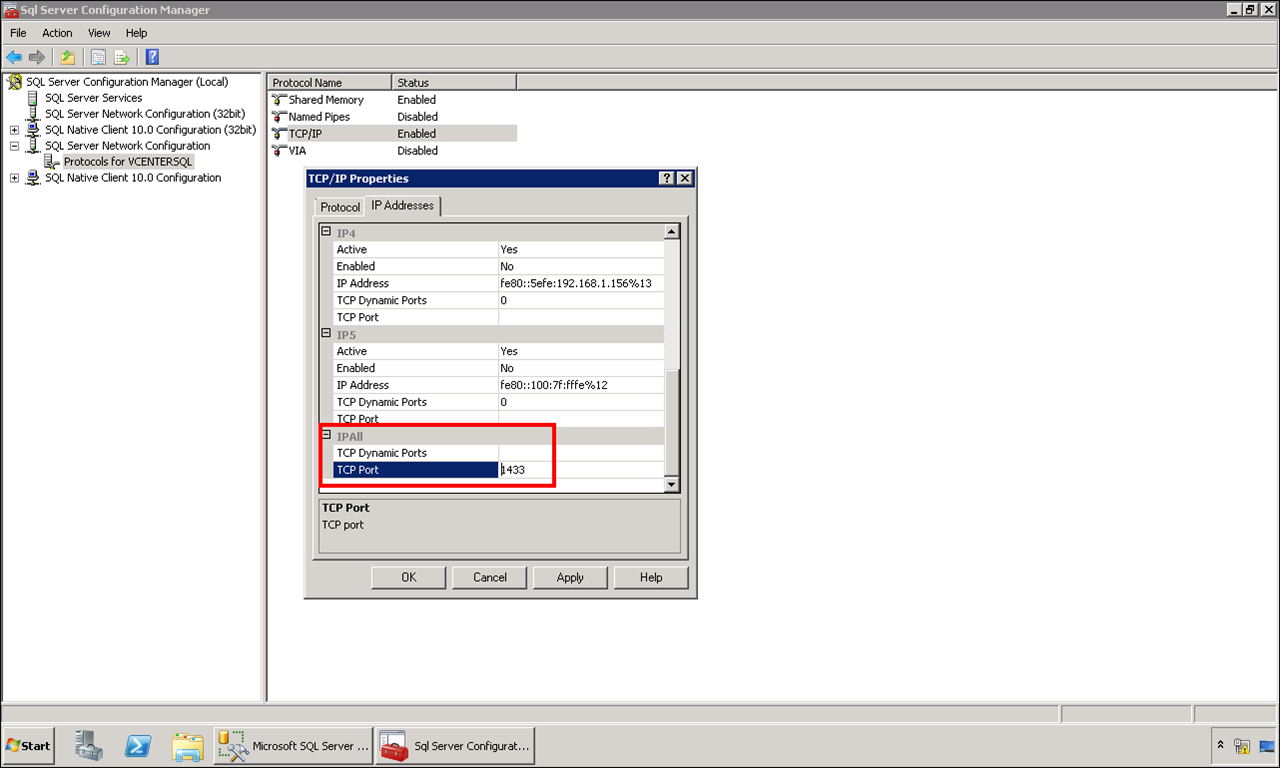The image size is (1280, 768).
Task: Click the OK button in TCP/IP Properties
Action: tap(408, 577)
